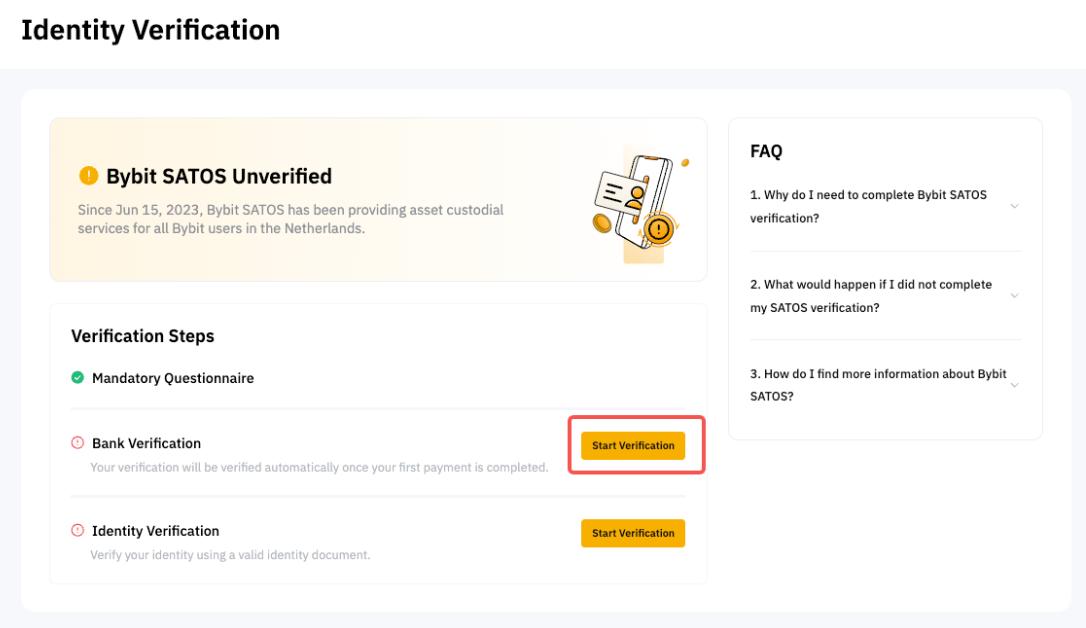Click the green checkmark next to Mandatory Questionnaire
This screenshot has width=1086, height=628.
click(78, 377)
